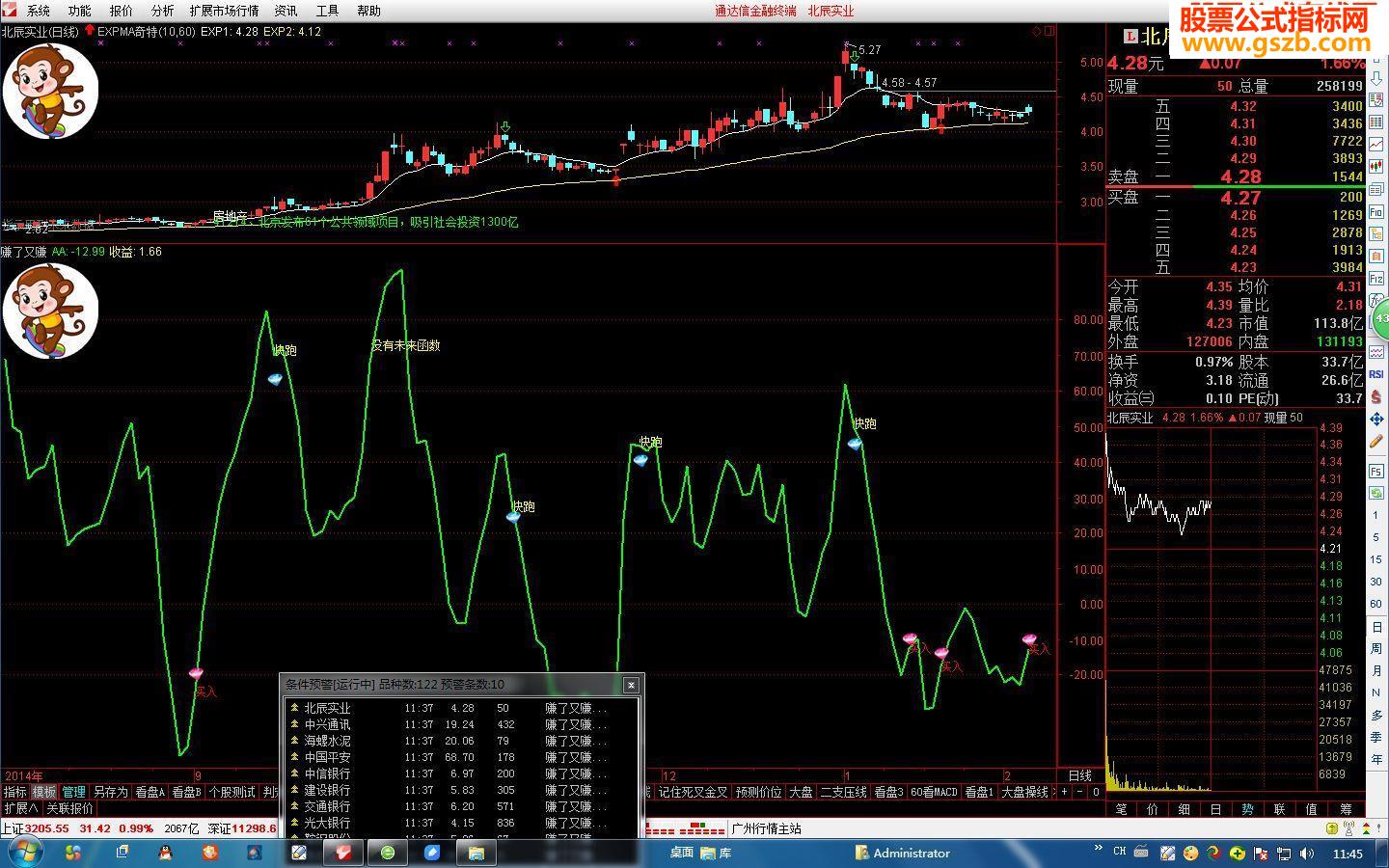Click 广州行情主站 in status bar
1389x868 pixels.
point(766,828)
